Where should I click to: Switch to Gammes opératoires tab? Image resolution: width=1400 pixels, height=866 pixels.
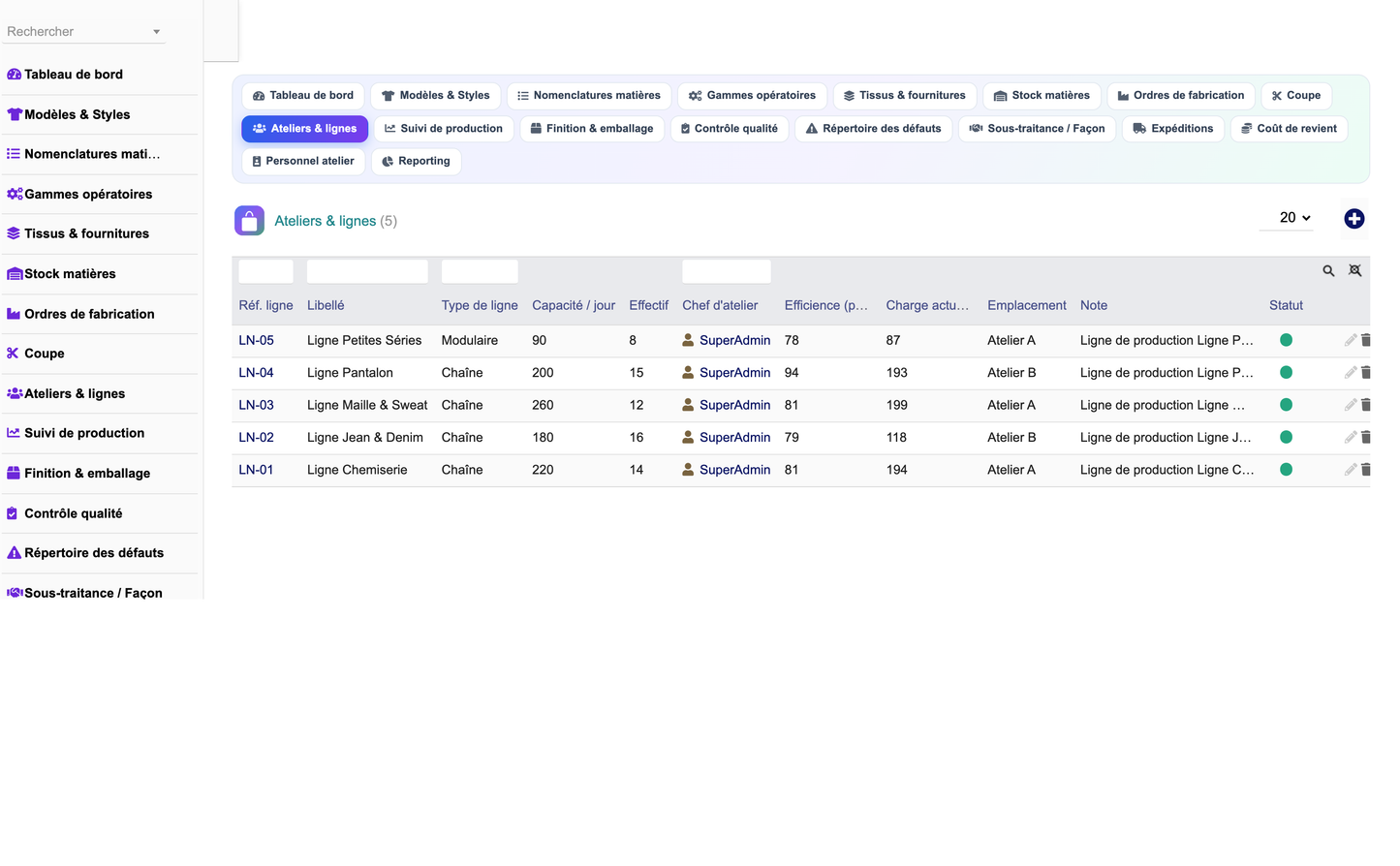(752, 96)
